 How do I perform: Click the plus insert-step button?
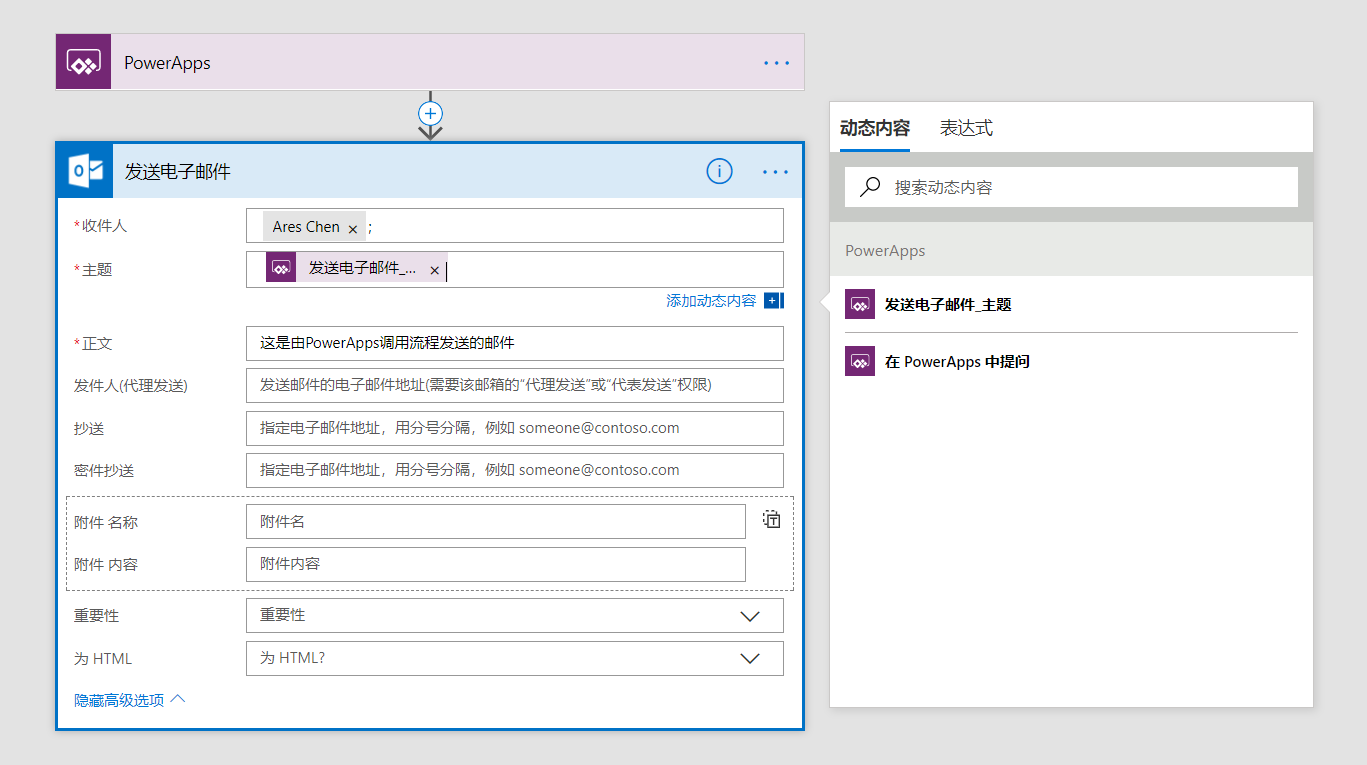[x=430, y=113]
